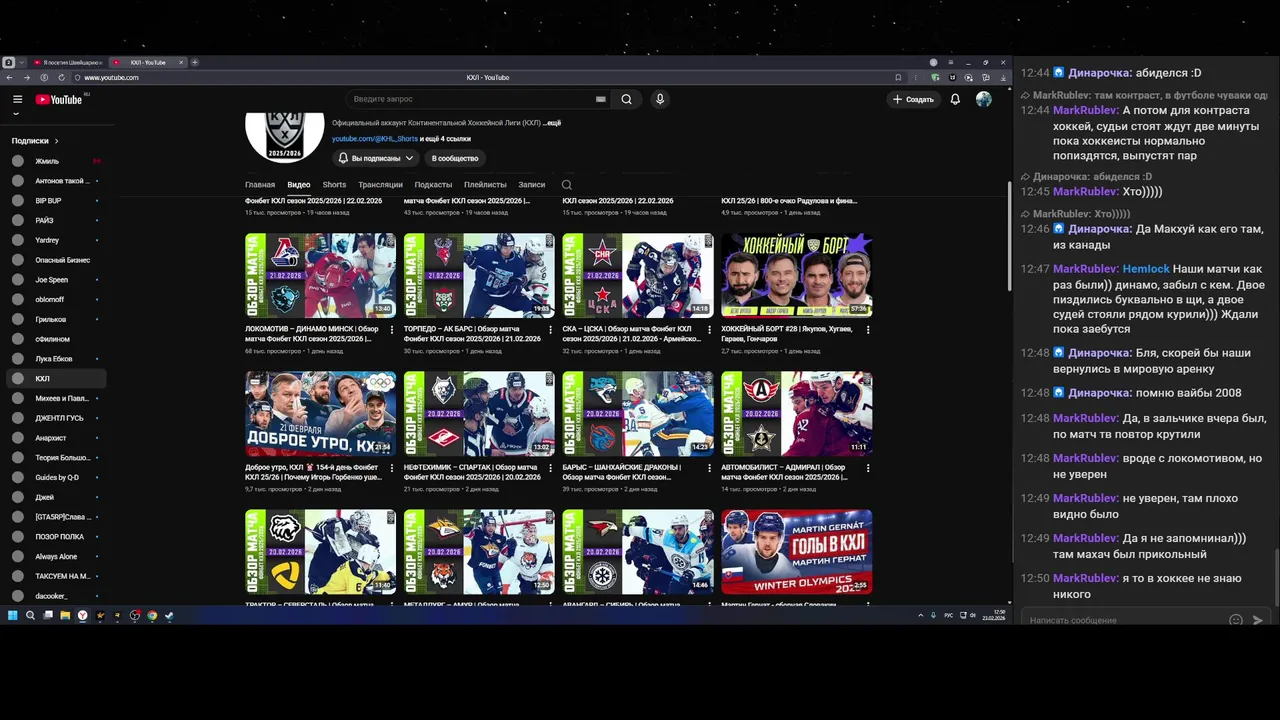Viewport: 1280px width, 720px height.
Task: Open the on-screen keyboard in search box
Action: tap(600, 99)
